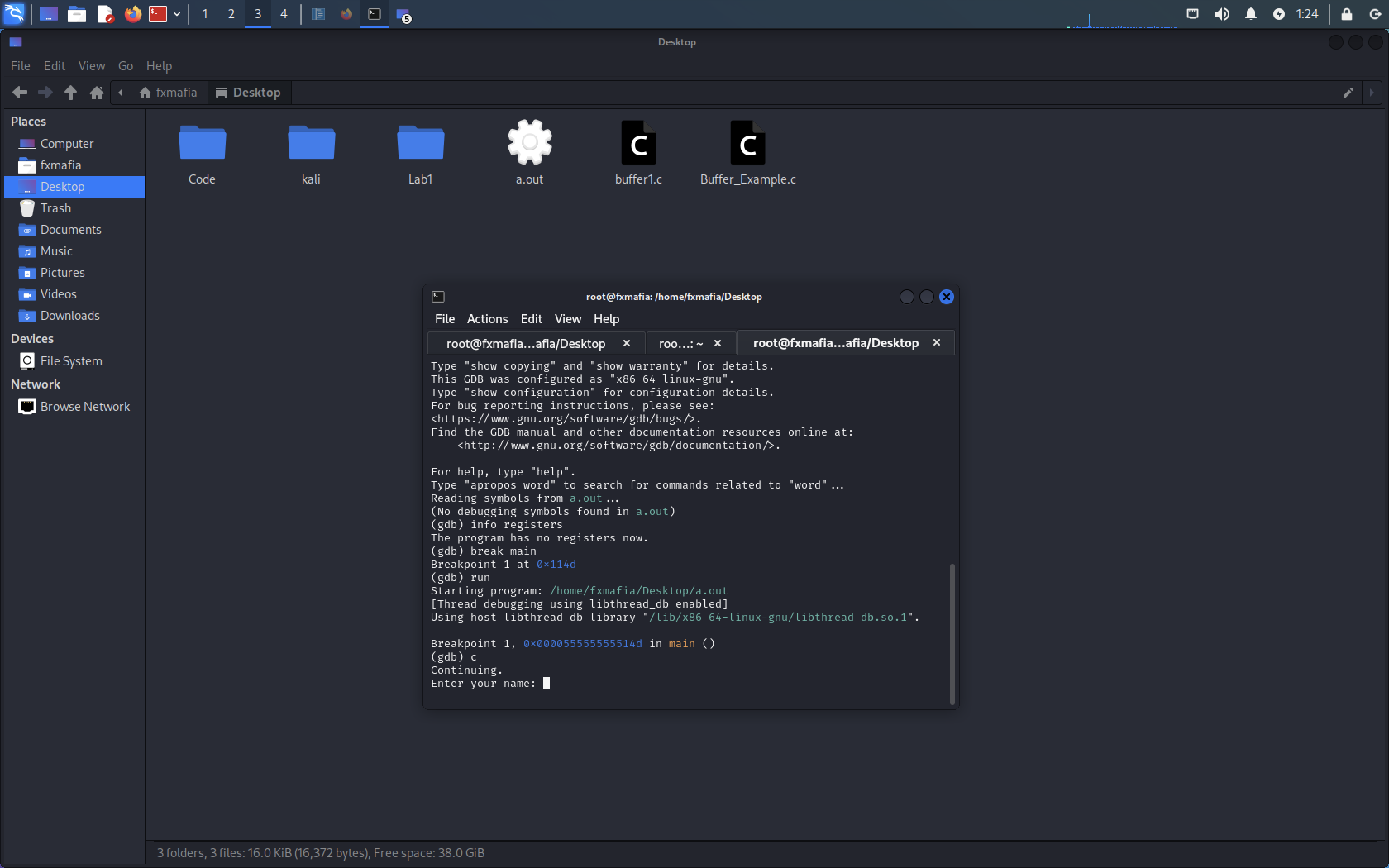Open the Kali applications menu icon
1389x868 pixels.
(x=14, y=14)
